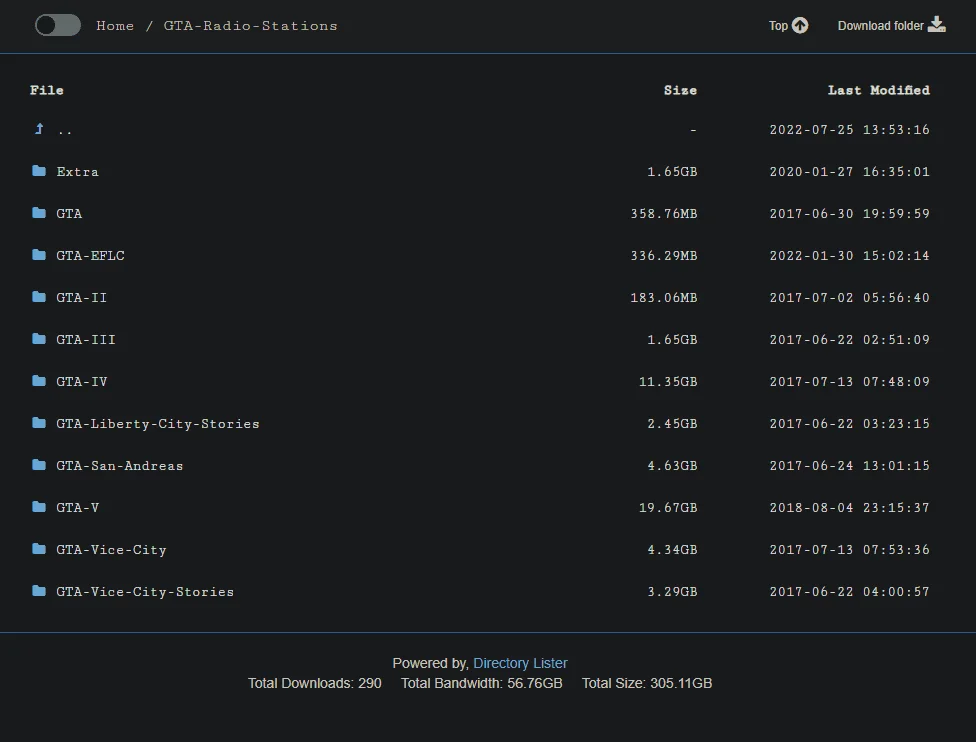
Task: Click the Last Modified column header
Action: pyautogui.click(x=879, y=90)
